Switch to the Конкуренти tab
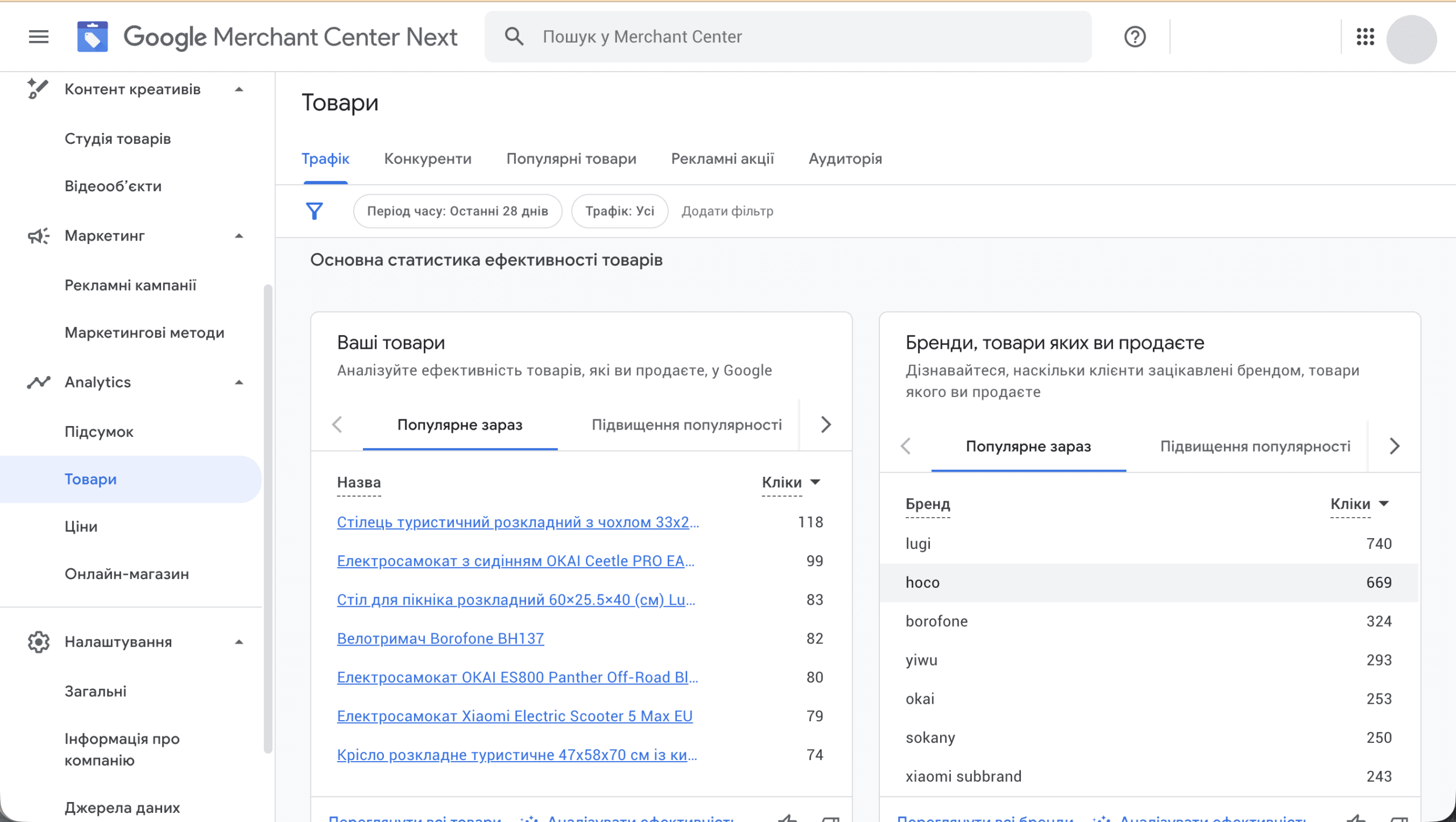This screenshot has height=822, width=1456. [x=428, y=159]
